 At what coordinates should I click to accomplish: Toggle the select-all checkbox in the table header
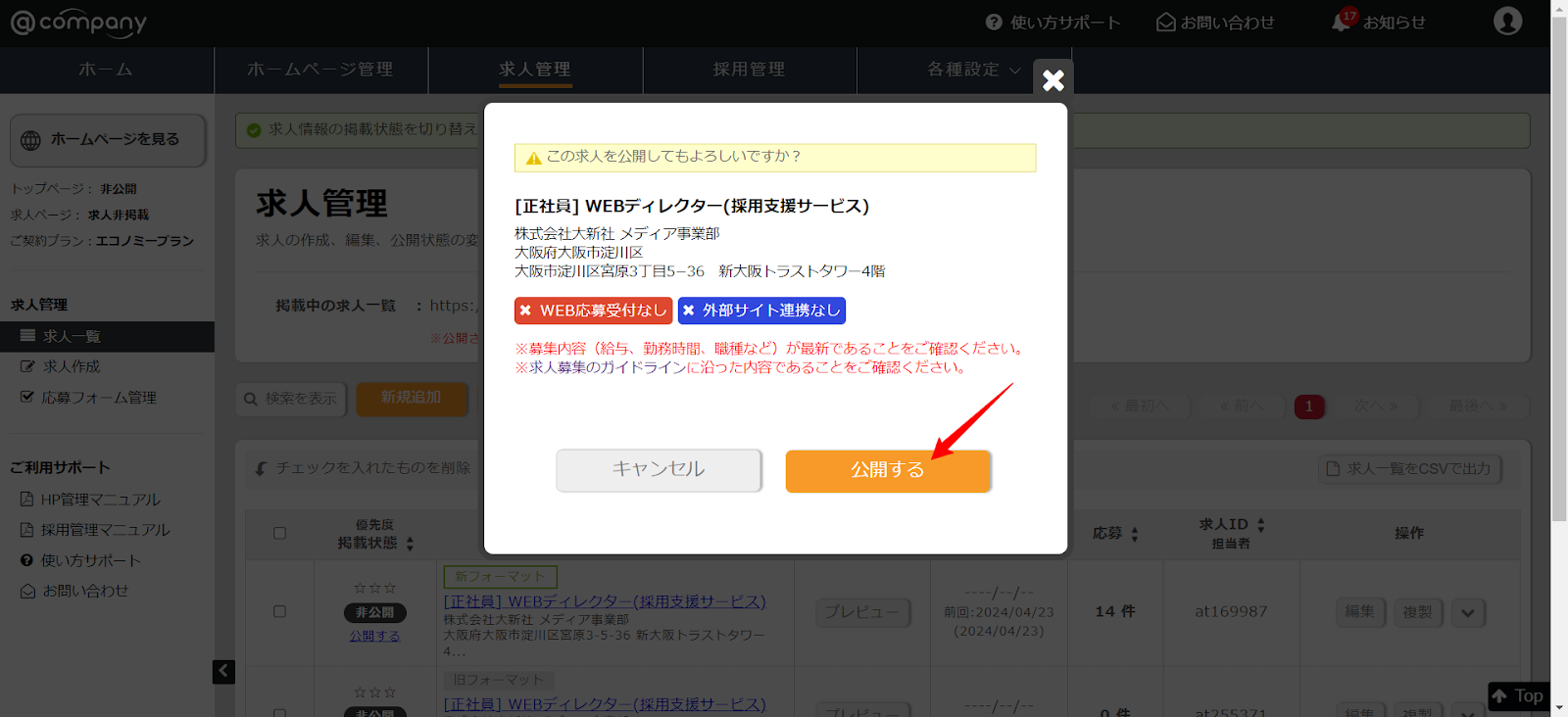279,533
